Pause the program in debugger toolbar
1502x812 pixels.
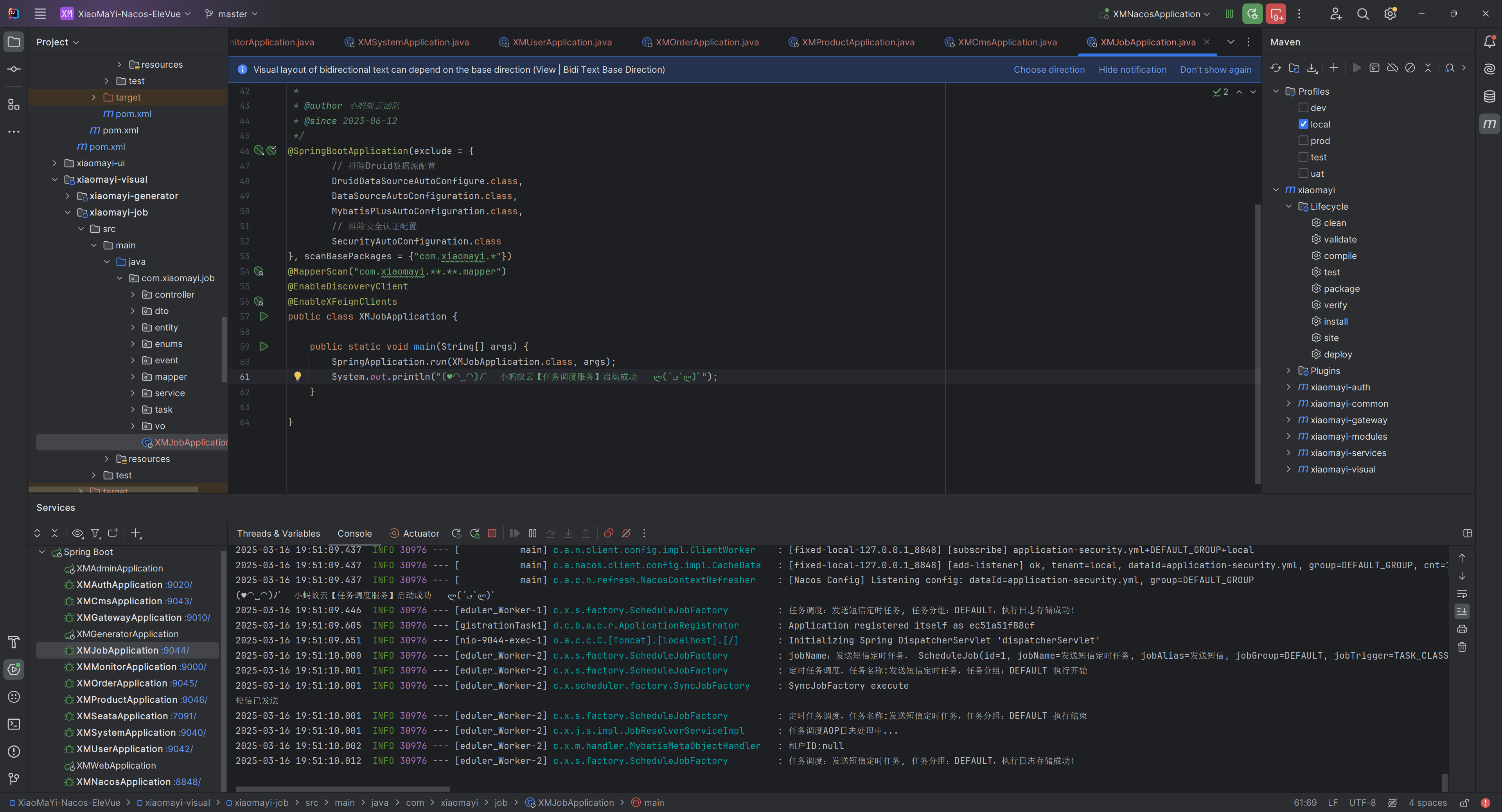(532, 534)
